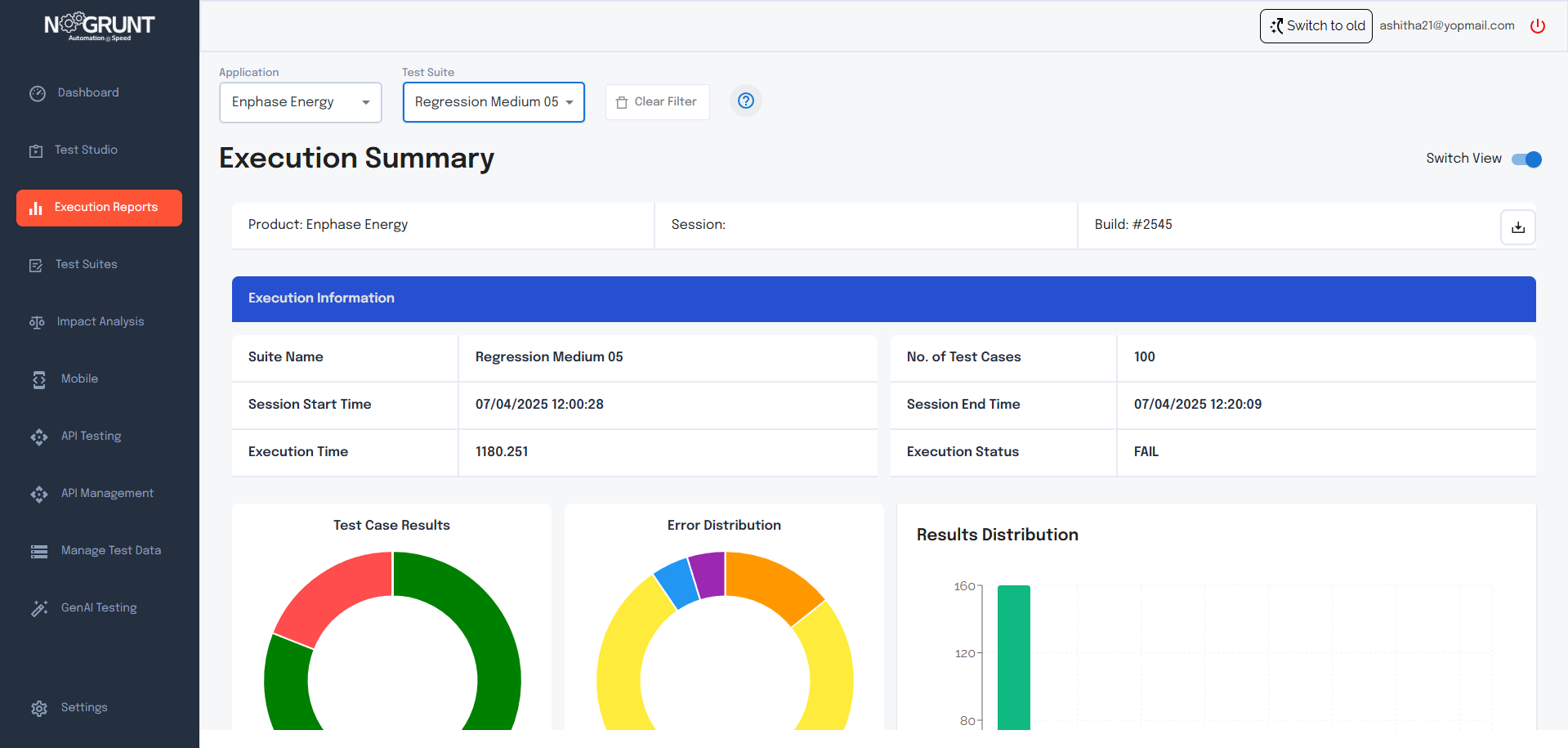Download the execution report
Viewport: 1568px width, 748px height.
pyautogui.click(x=1518, y=227)
